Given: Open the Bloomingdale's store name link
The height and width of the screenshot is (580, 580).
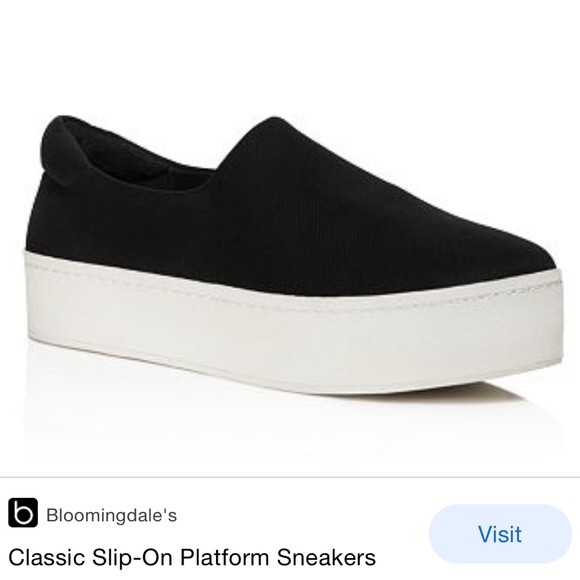Looking at the screenshot, I should click(112, 515).
